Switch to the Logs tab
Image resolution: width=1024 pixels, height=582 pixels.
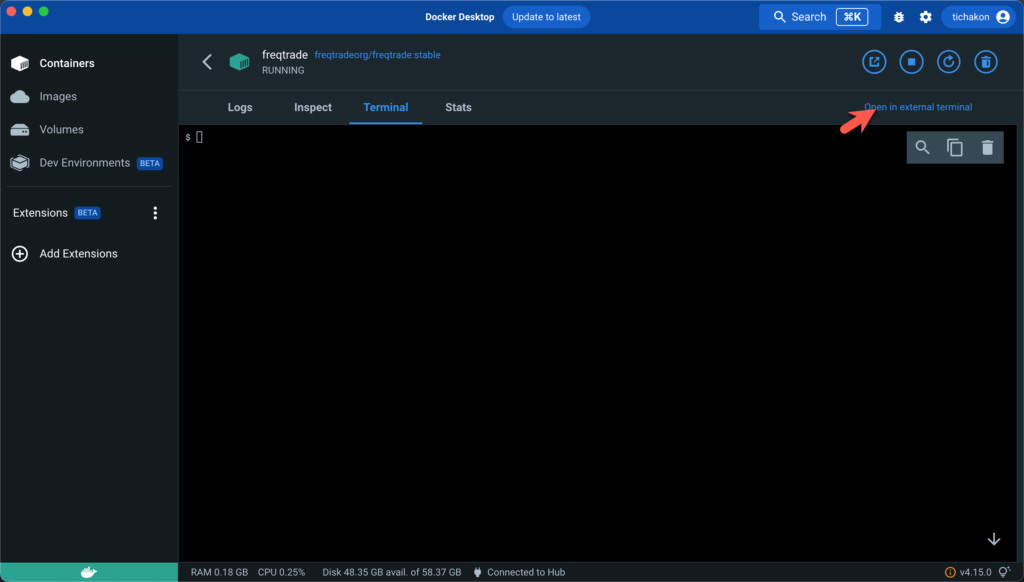click(240, 107)
